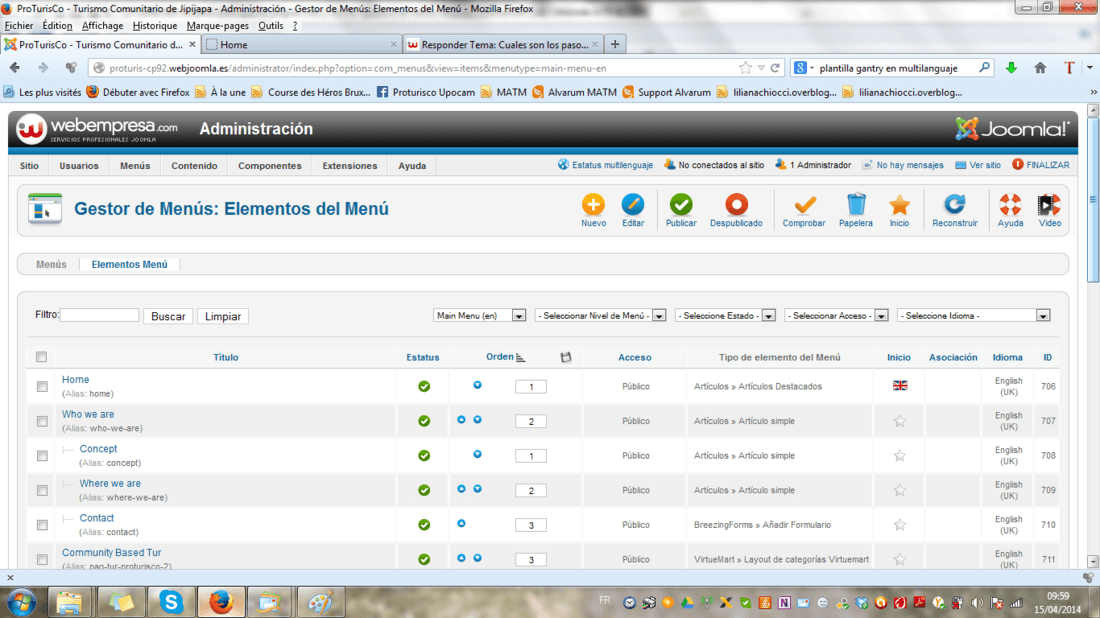Expand the bookmarks toolbar overflow chevron
The image size is (1100, 618).
[x=1092, y=92]
